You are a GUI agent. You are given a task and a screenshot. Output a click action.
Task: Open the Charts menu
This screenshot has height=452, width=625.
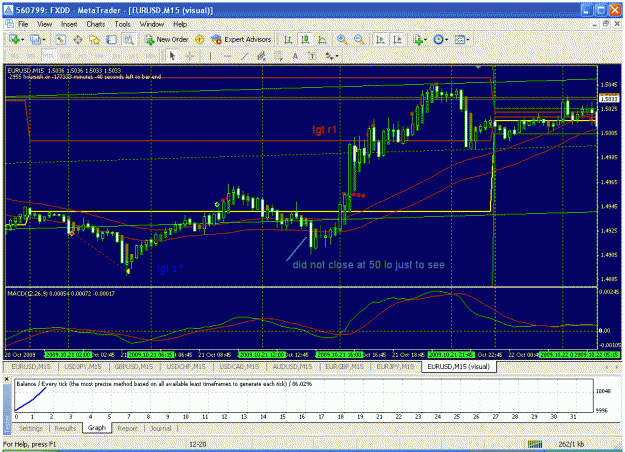pos(96,24)
